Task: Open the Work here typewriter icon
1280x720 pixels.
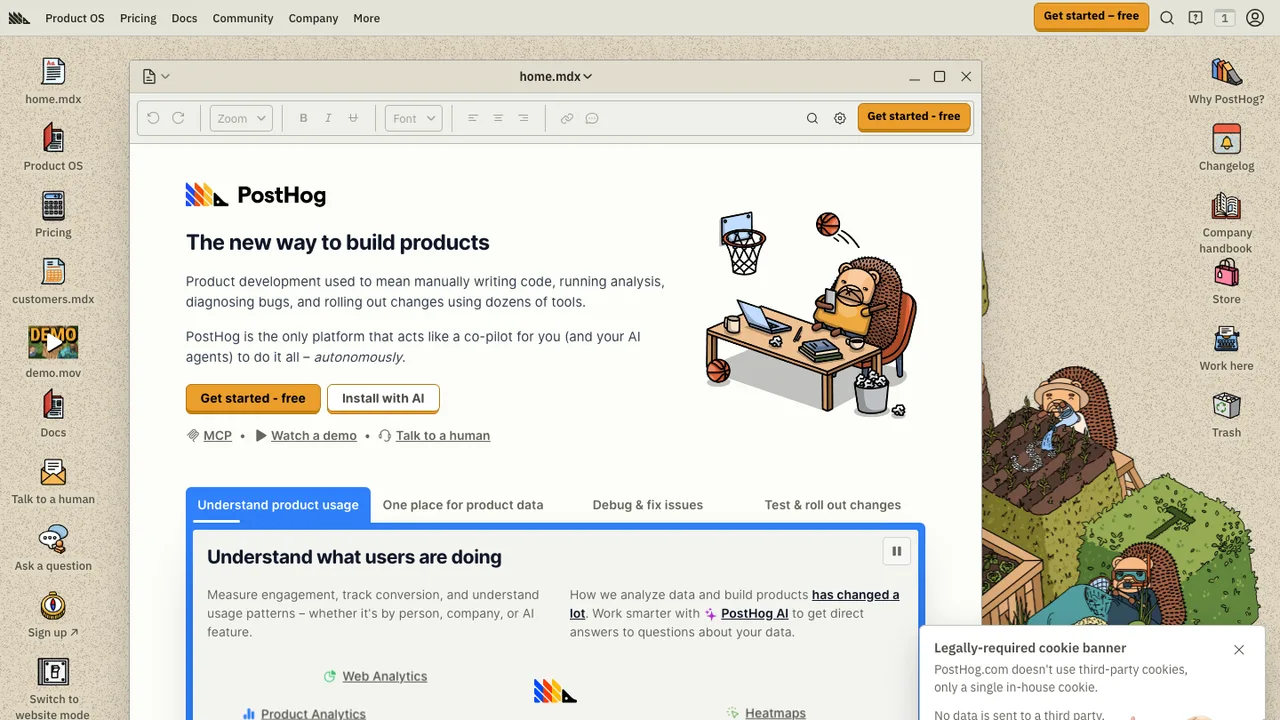Action: [1226, 338]
